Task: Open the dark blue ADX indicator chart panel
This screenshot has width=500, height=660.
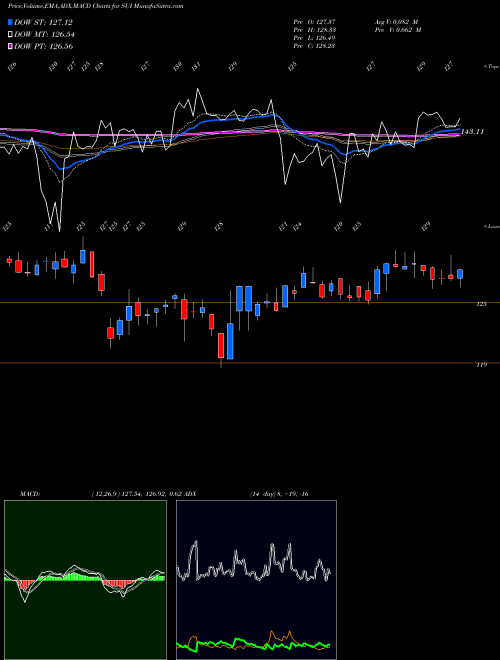Action: [x=256, y=580]
